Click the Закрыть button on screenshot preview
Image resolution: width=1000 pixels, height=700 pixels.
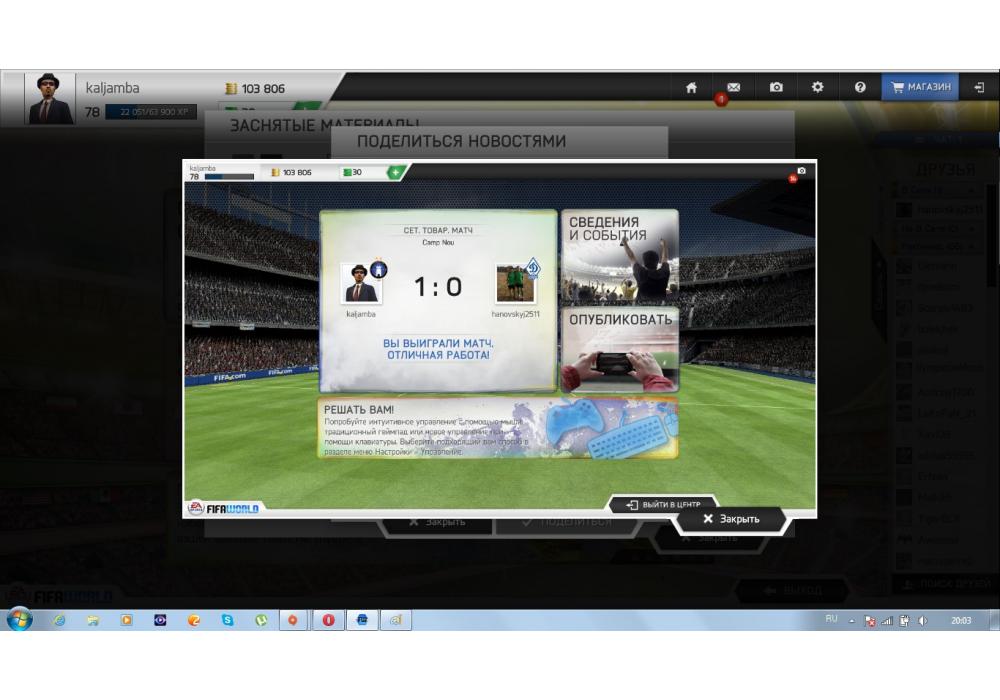(731, 519)
